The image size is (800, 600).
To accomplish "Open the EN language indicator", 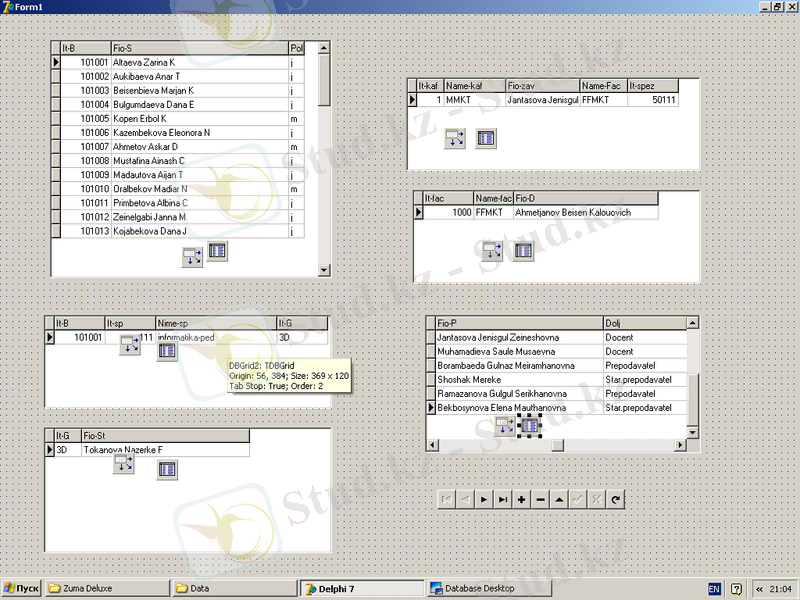I will 714,589.
